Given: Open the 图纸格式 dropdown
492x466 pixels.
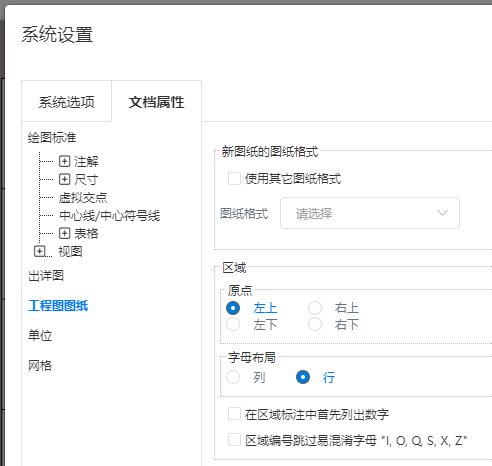Looking at the screenshot, I should click(370, 213).
